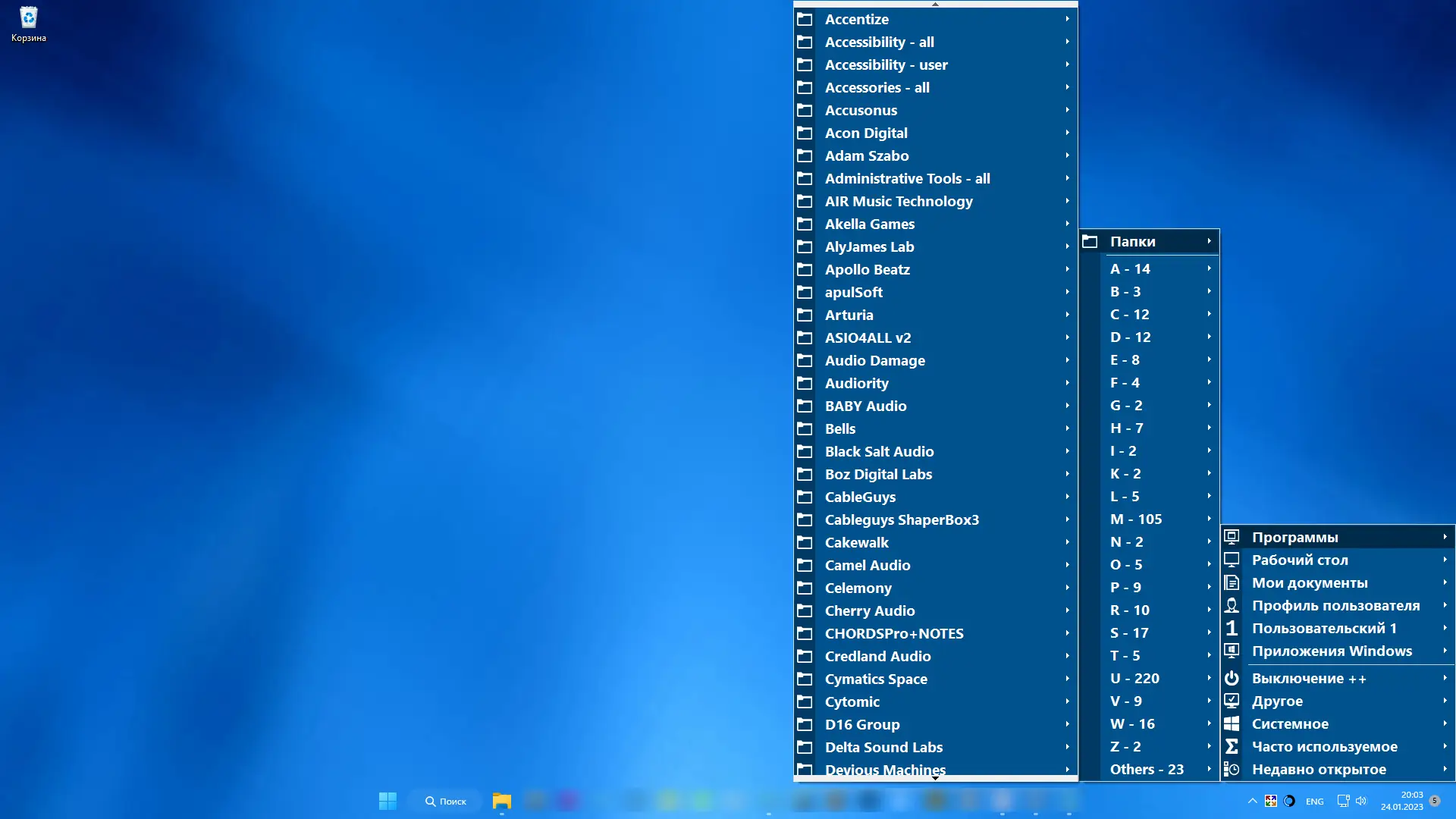
Task: Select the M - 105 letter group
Action: click(x=1135, y=519)
